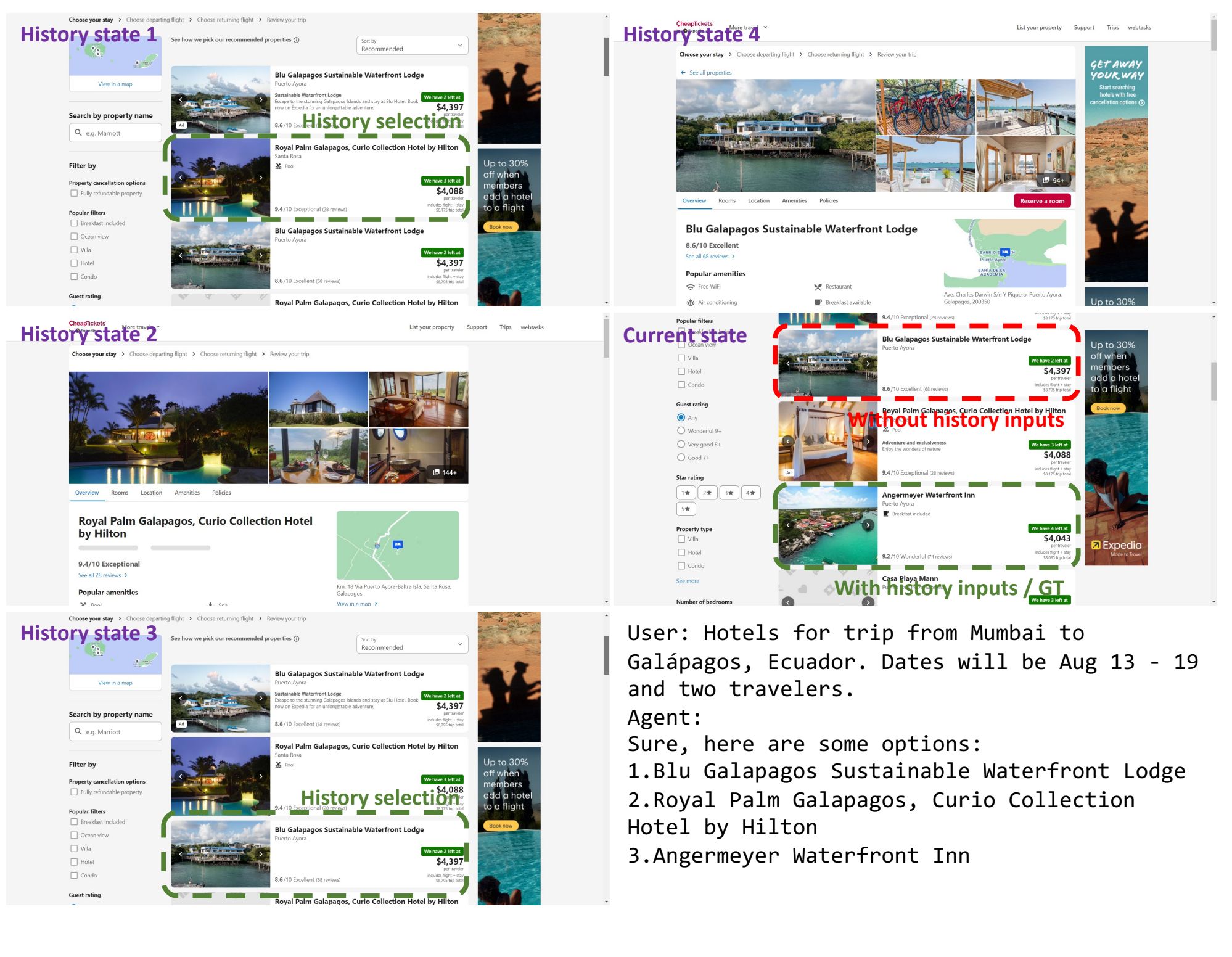Image resolution: width=1232 pixels, height=957 pixels.
Task: Click the Reserve a room button
Action: [1042, 201]
